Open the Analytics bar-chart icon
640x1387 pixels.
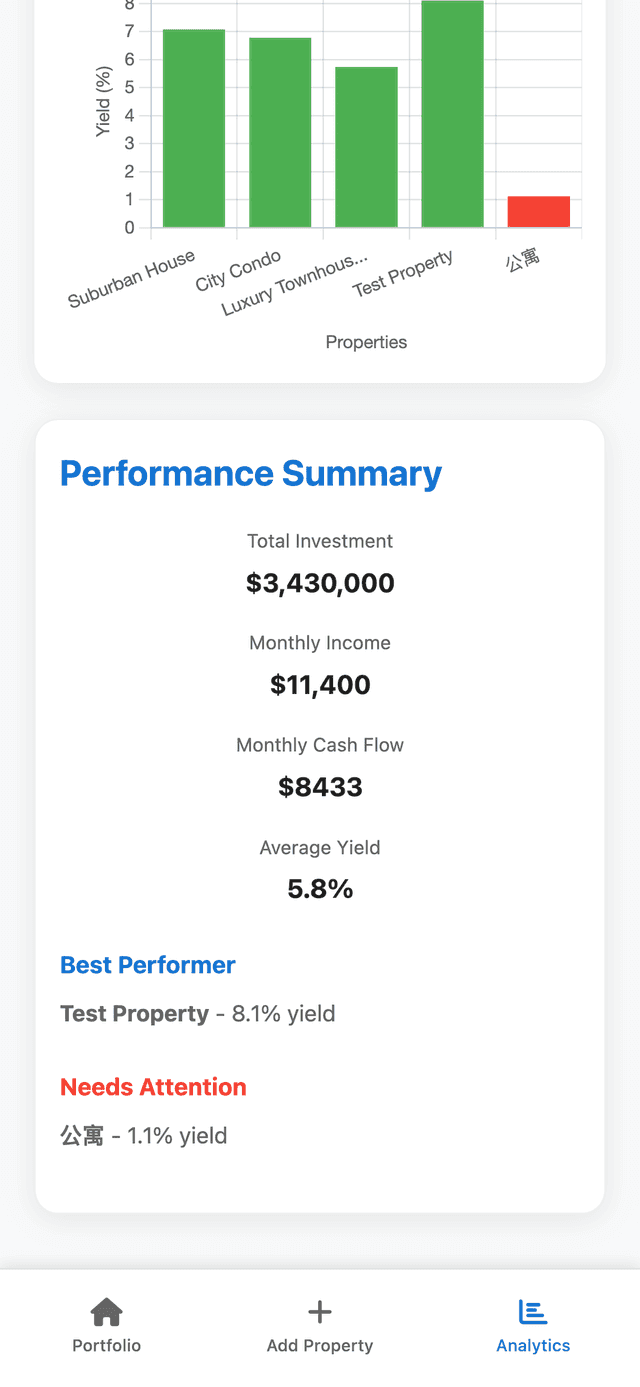pos(533,1311)
